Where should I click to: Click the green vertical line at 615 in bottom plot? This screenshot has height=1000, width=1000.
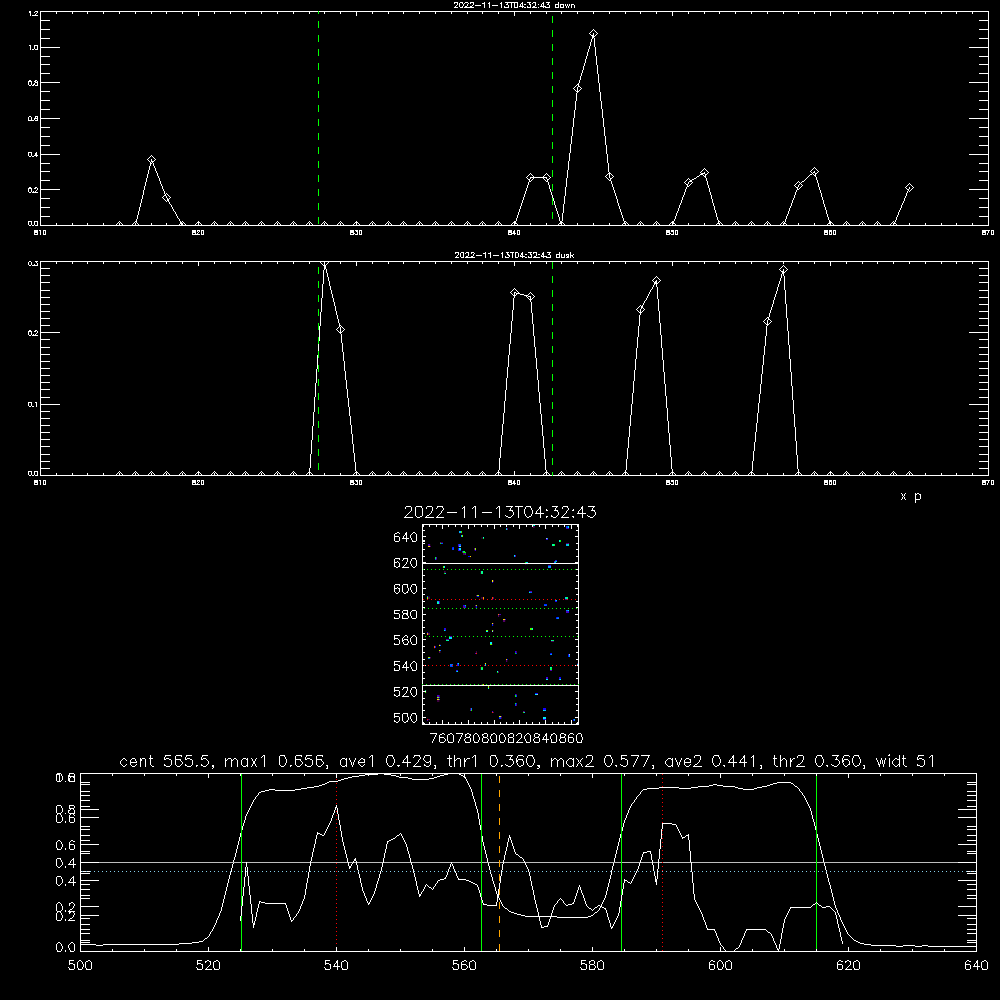click(816, 862)
